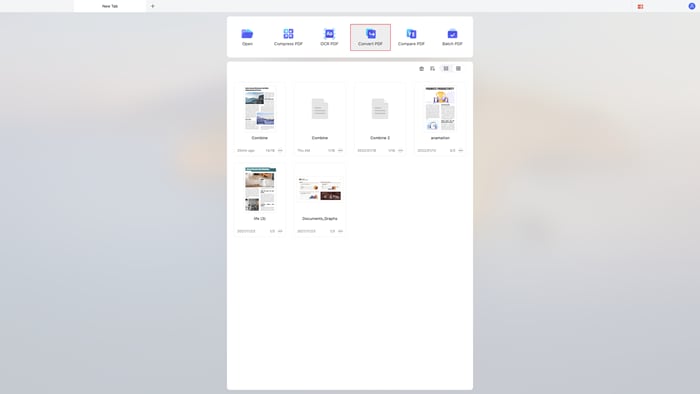
Task: Launch the Batch PDF tool
Action: (x=452, y=37)
